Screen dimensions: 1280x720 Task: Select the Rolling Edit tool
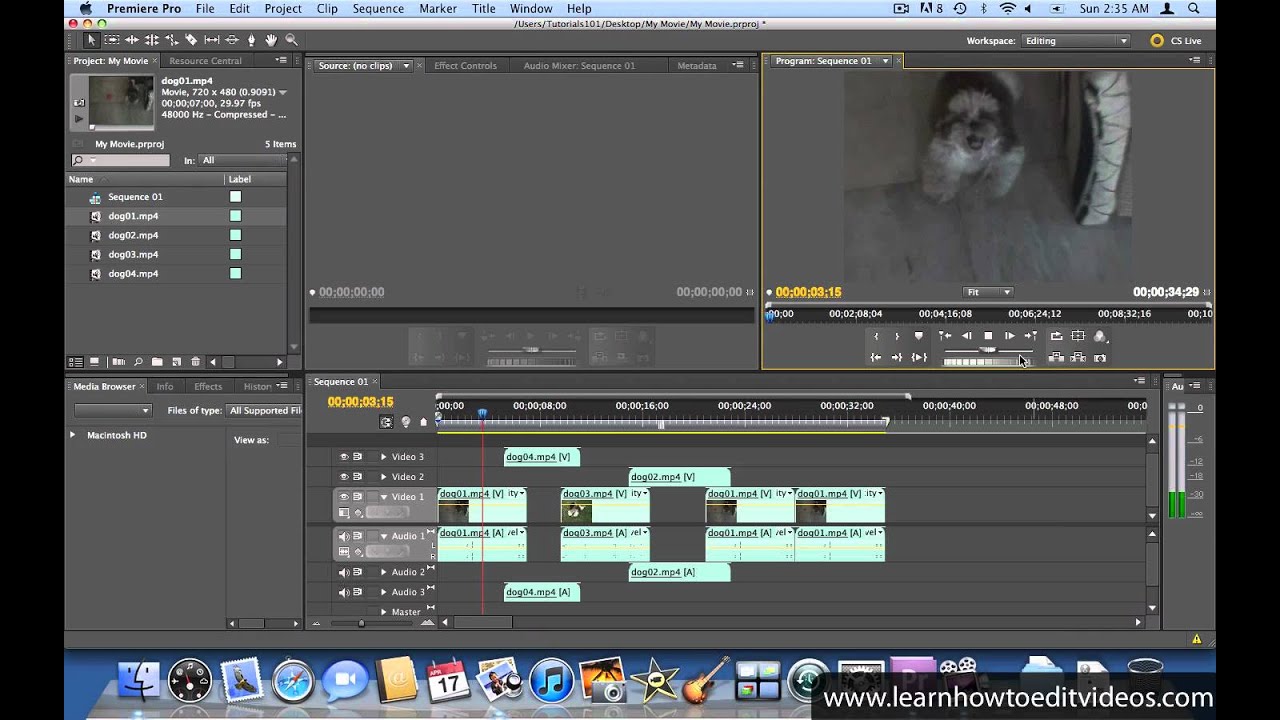pyautogui.click(x=151, y=40)
